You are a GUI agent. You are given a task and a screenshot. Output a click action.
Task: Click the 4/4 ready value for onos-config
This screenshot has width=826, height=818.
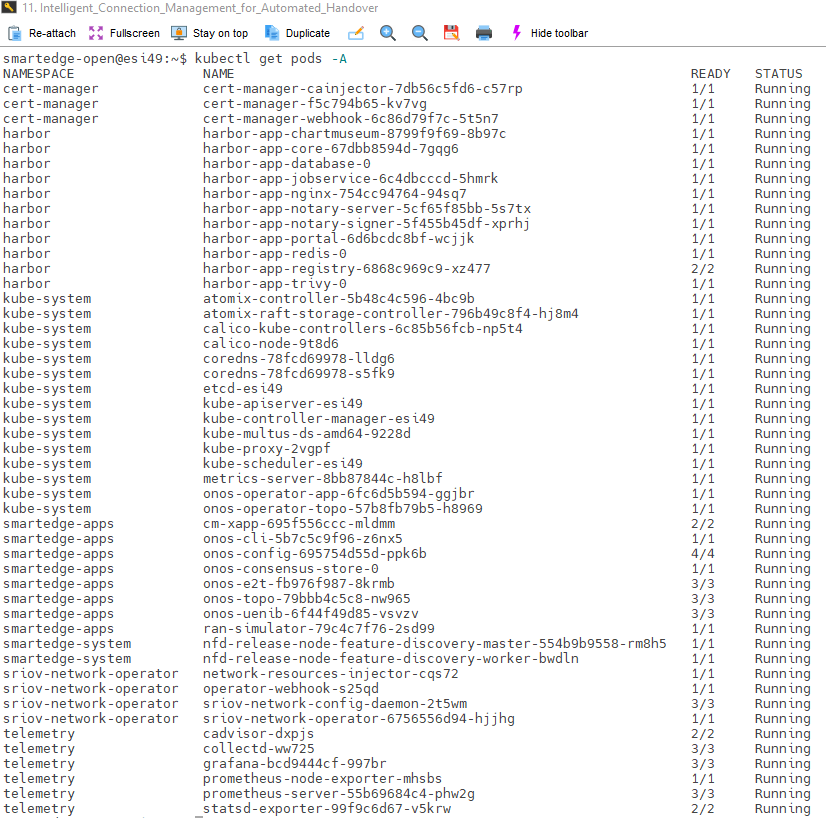(x=703, y=554)
